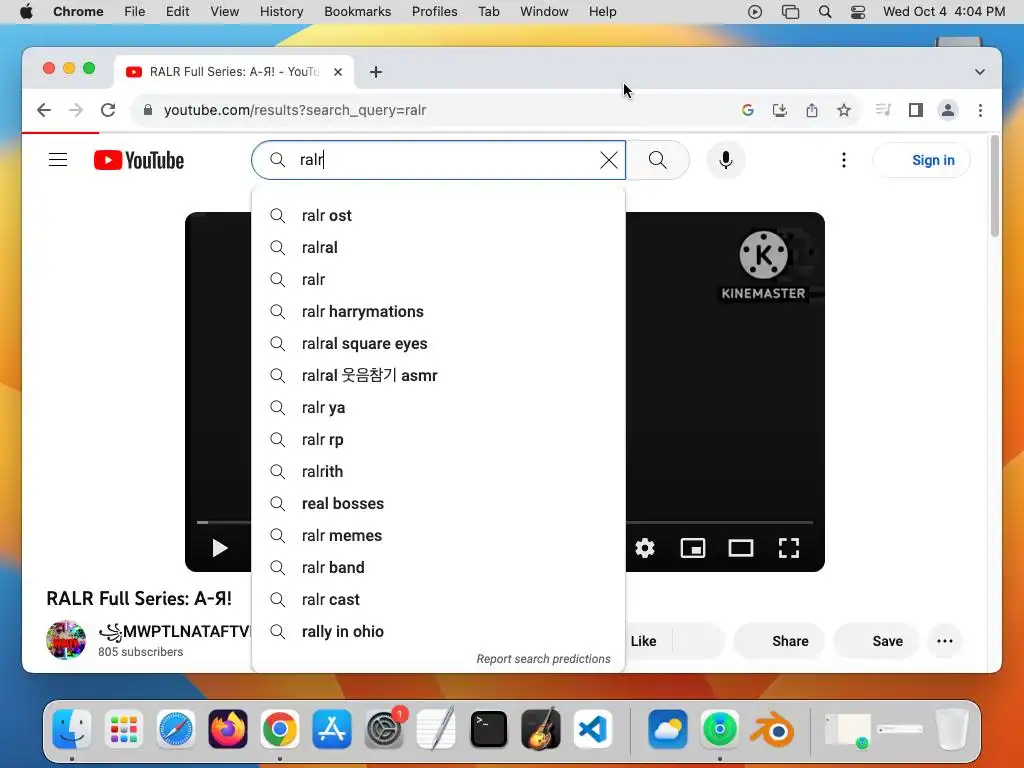Viewport: 1024px width, 768px height.
Task: Open the Chrome profile avatar
Action: point(948,110)
